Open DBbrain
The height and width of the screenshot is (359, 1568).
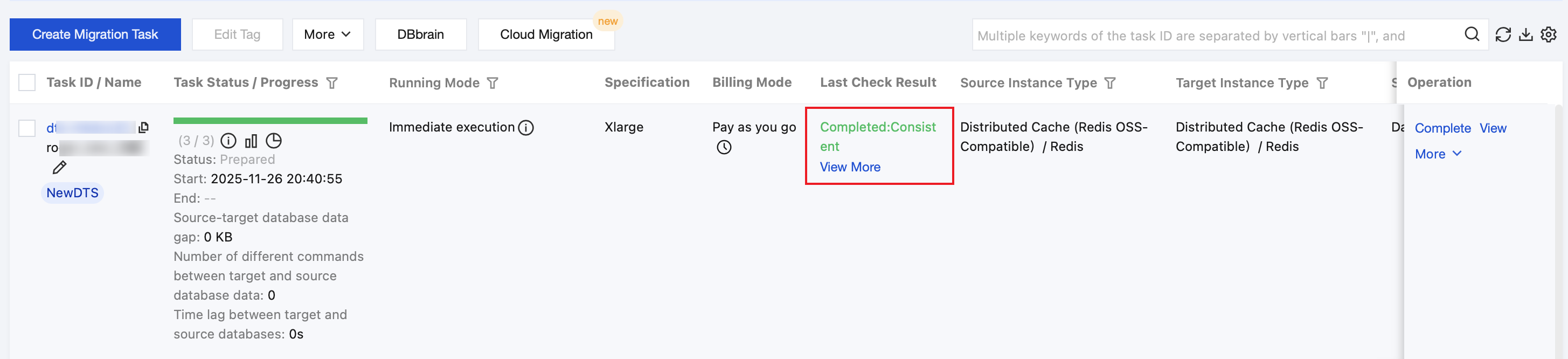(421, 34)
